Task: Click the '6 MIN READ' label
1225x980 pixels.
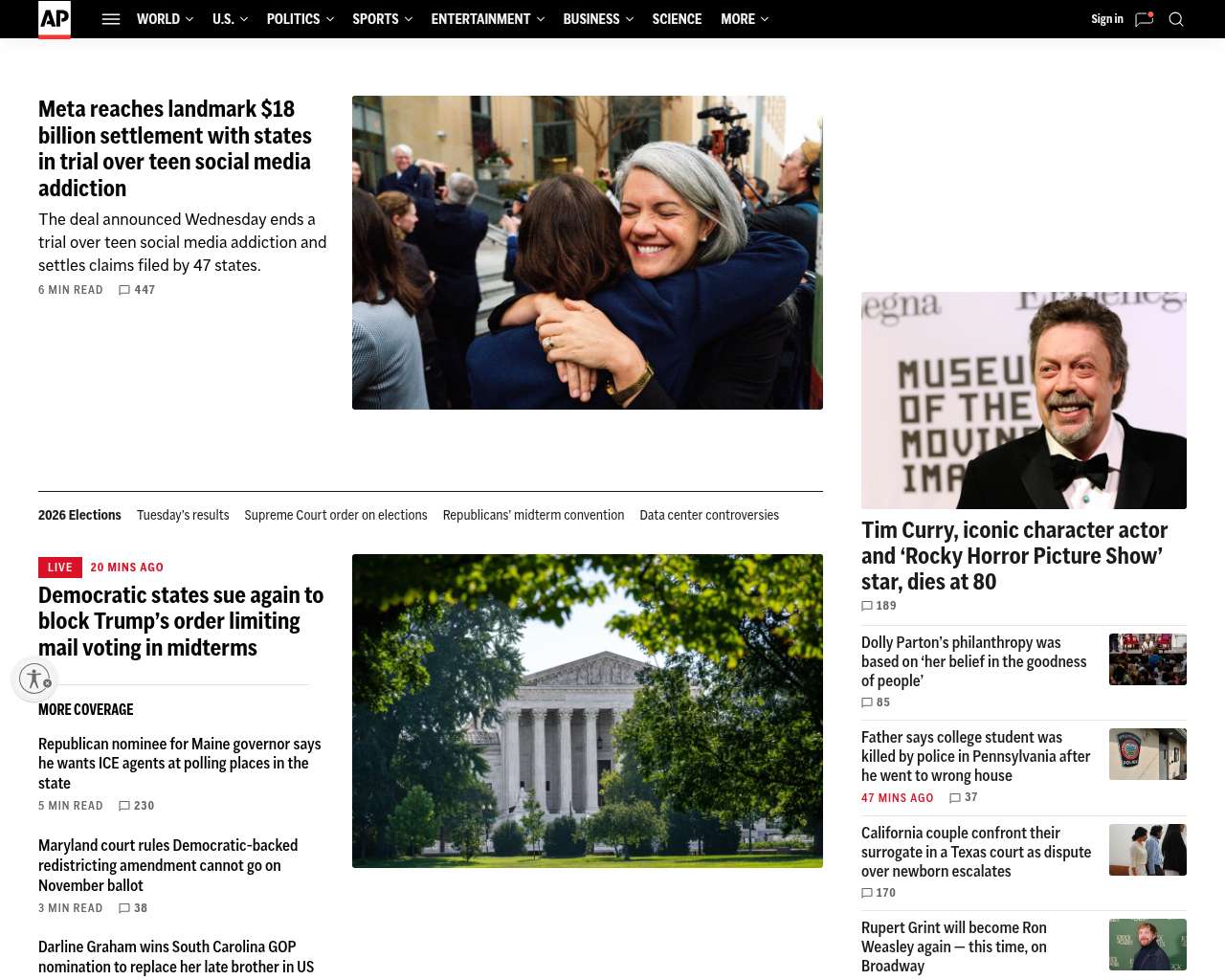Action: [71, 290]
